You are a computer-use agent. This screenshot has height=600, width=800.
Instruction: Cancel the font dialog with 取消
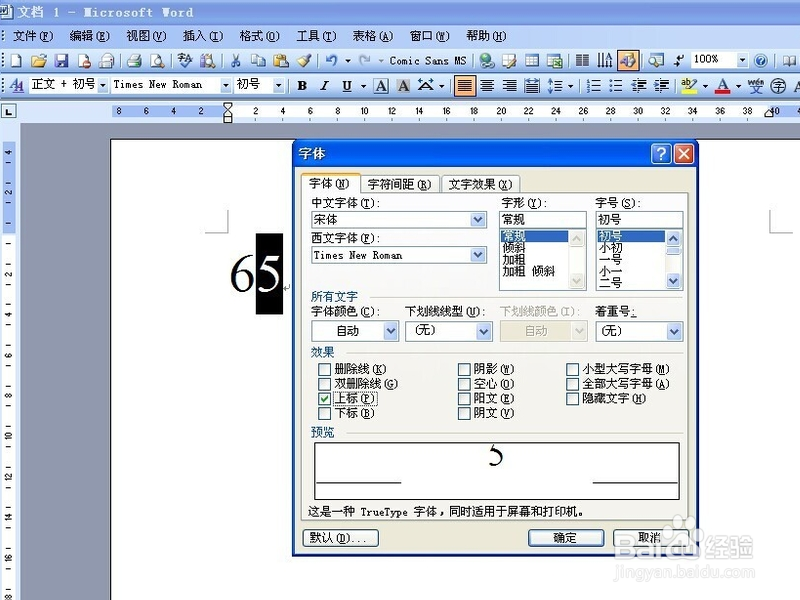(650, 537)
